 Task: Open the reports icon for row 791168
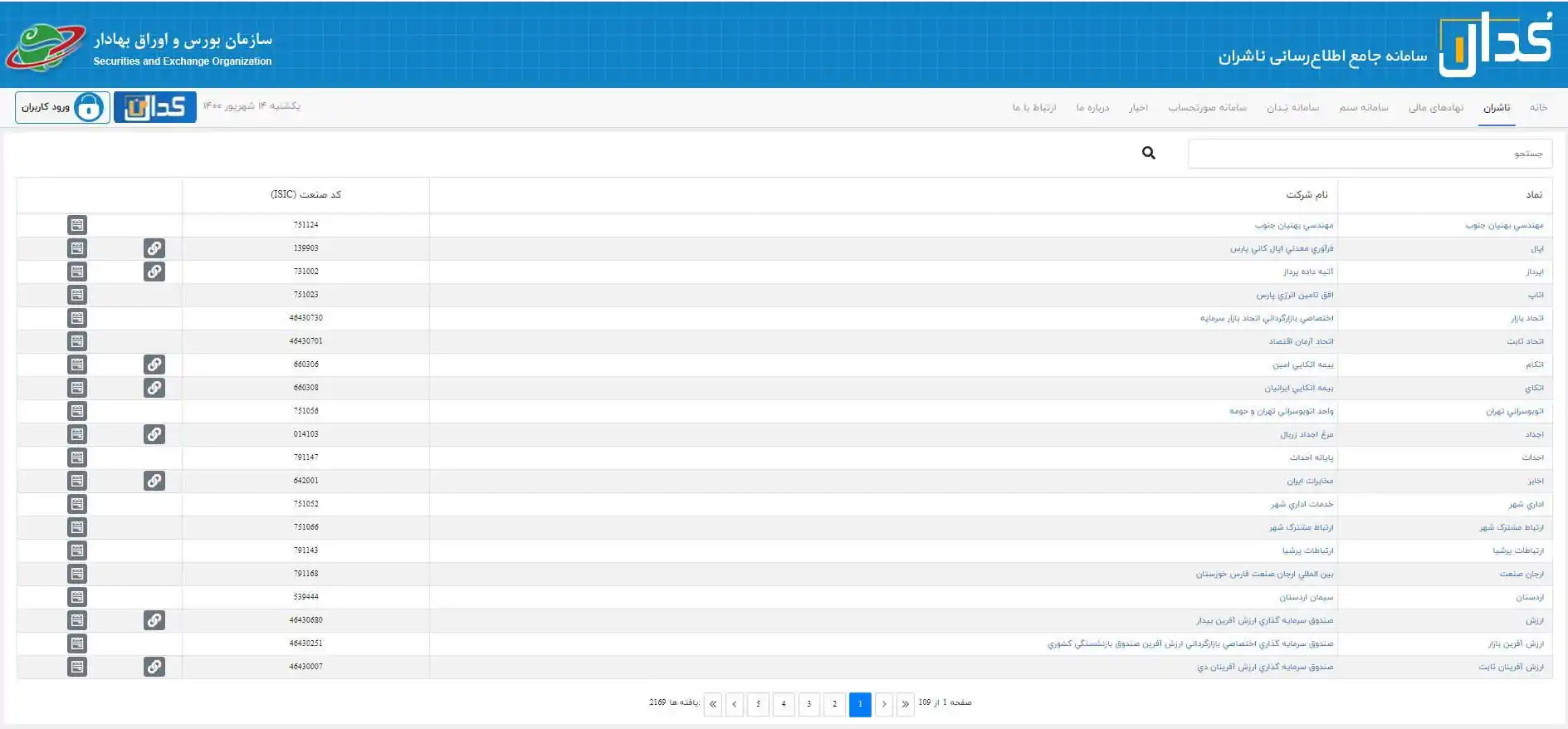click(x=77, y=574)
